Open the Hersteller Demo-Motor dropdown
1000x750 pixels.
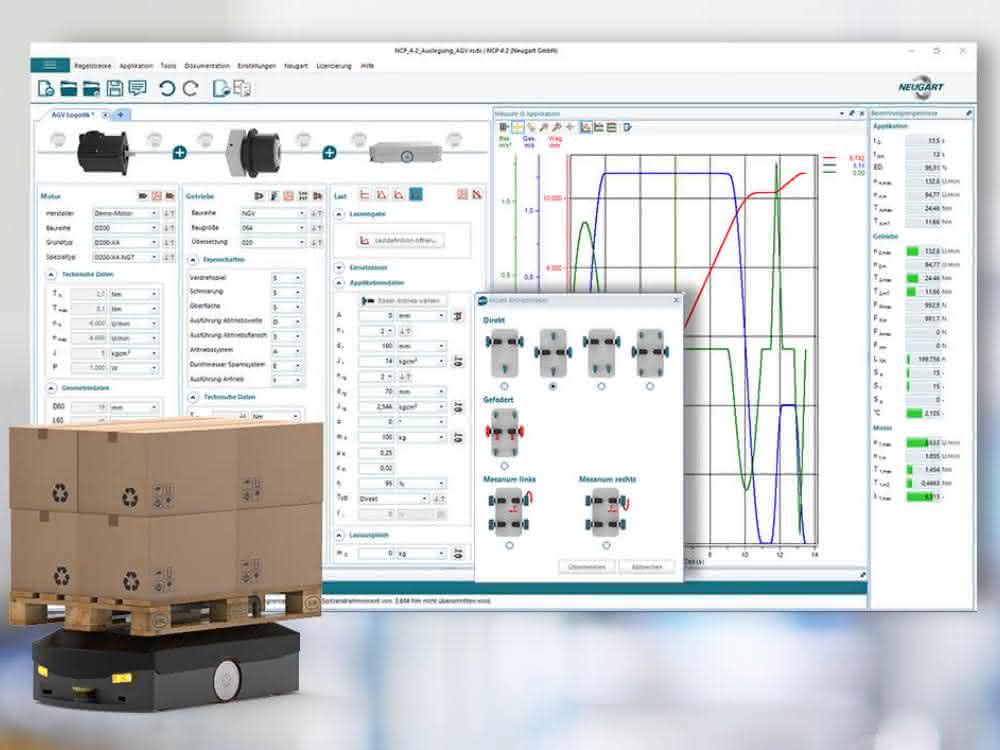point(125,213)
